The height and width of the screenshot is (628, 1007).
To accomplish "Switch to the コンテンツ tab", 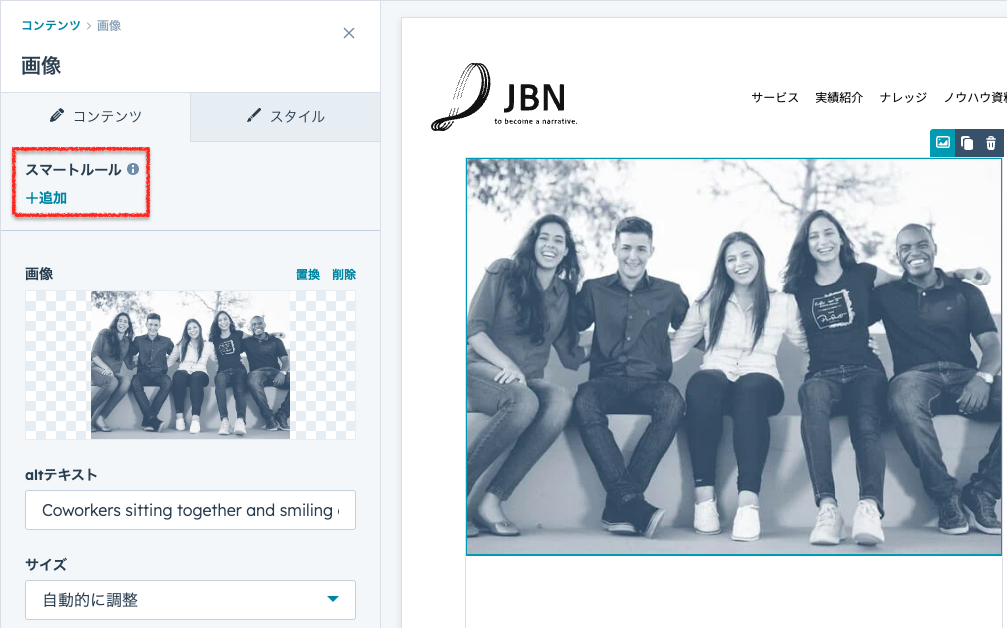I will (x=96, y=116).
